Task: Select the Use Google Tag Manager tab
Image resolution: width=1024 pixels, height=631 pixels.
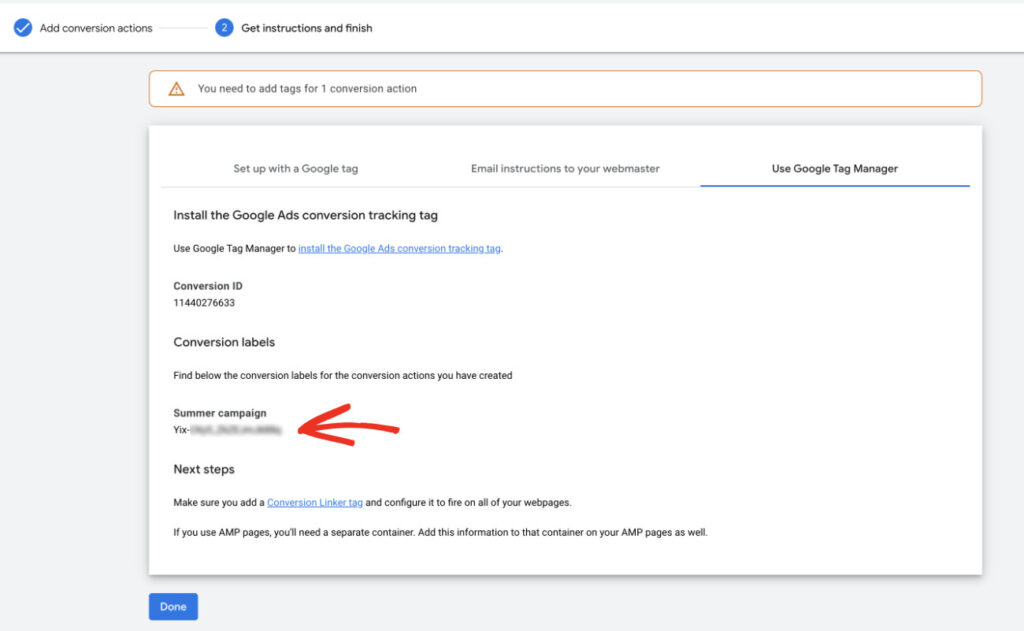Action: point(835,169)
